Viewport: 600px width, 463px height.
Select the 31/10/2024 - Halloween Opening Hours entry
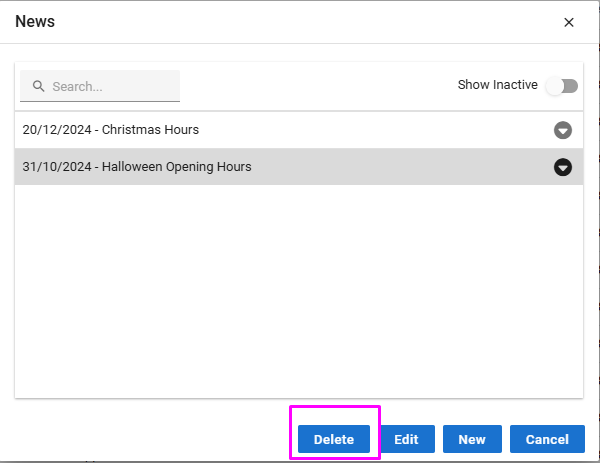[x=299, y=167]
